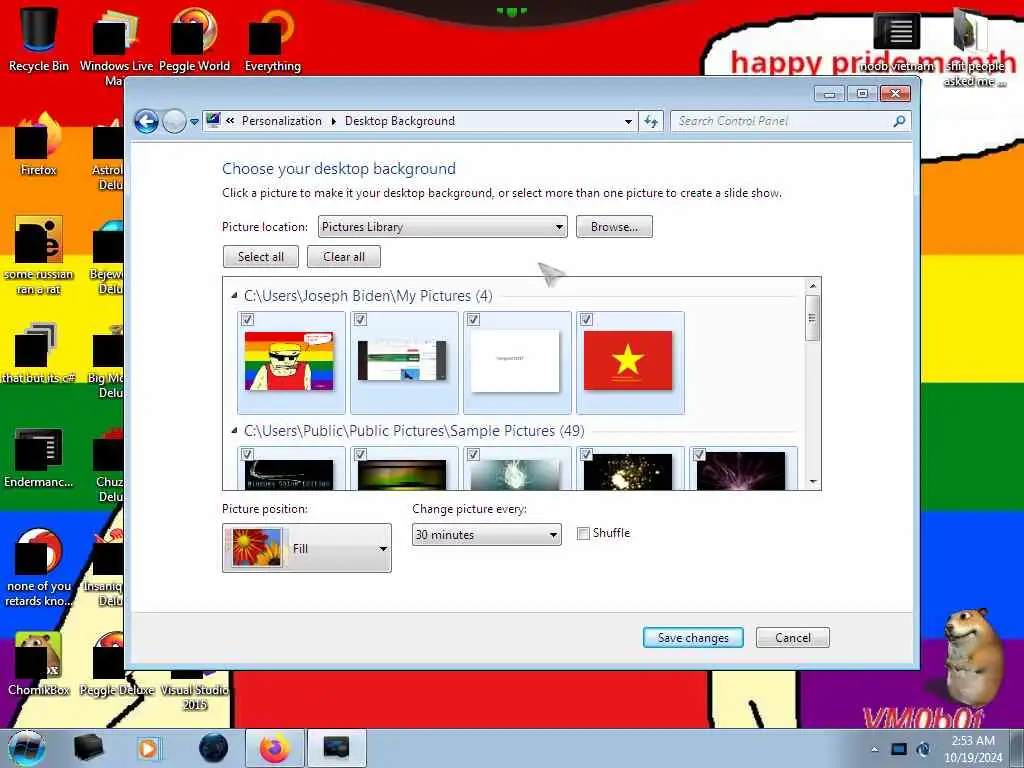
Task: Uncheck the green glow sample picture checkbox
Action: click(x=360, y=455)
